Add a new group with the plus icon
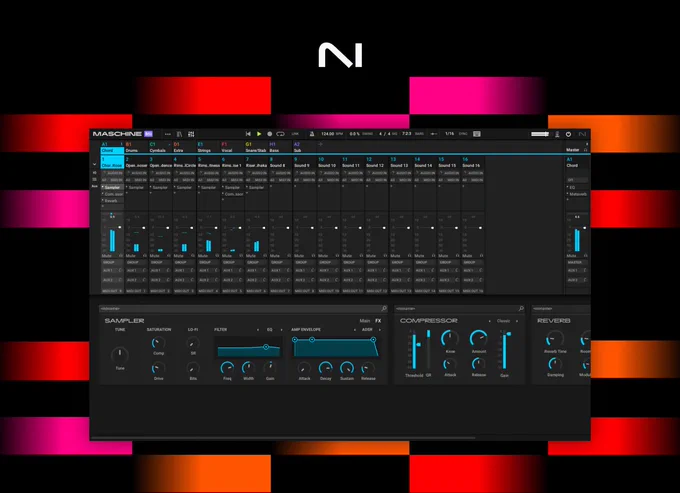 [x=320, y=144]
